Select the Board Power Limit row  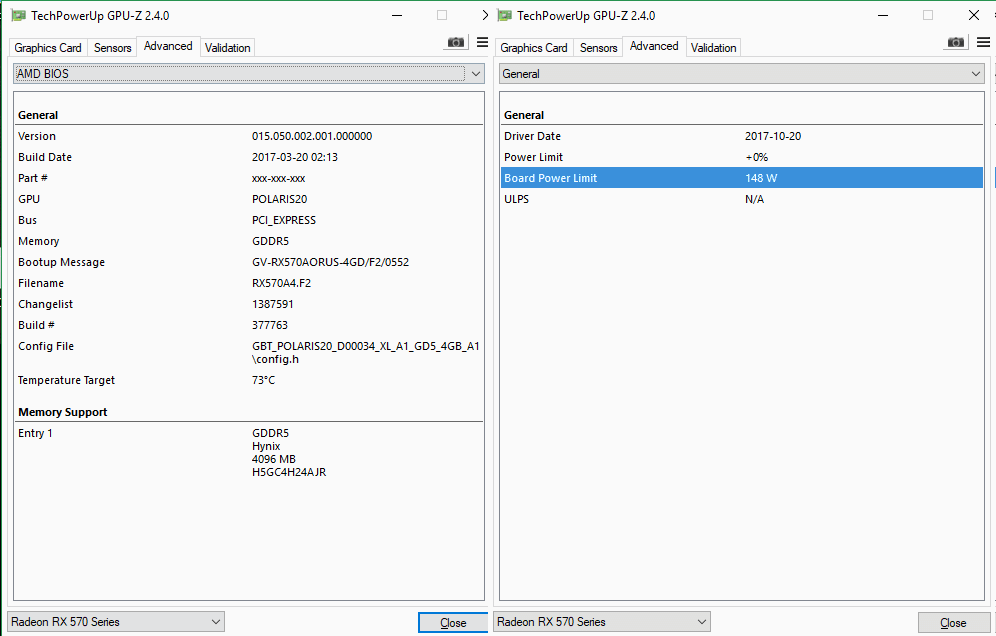(742, 178)
